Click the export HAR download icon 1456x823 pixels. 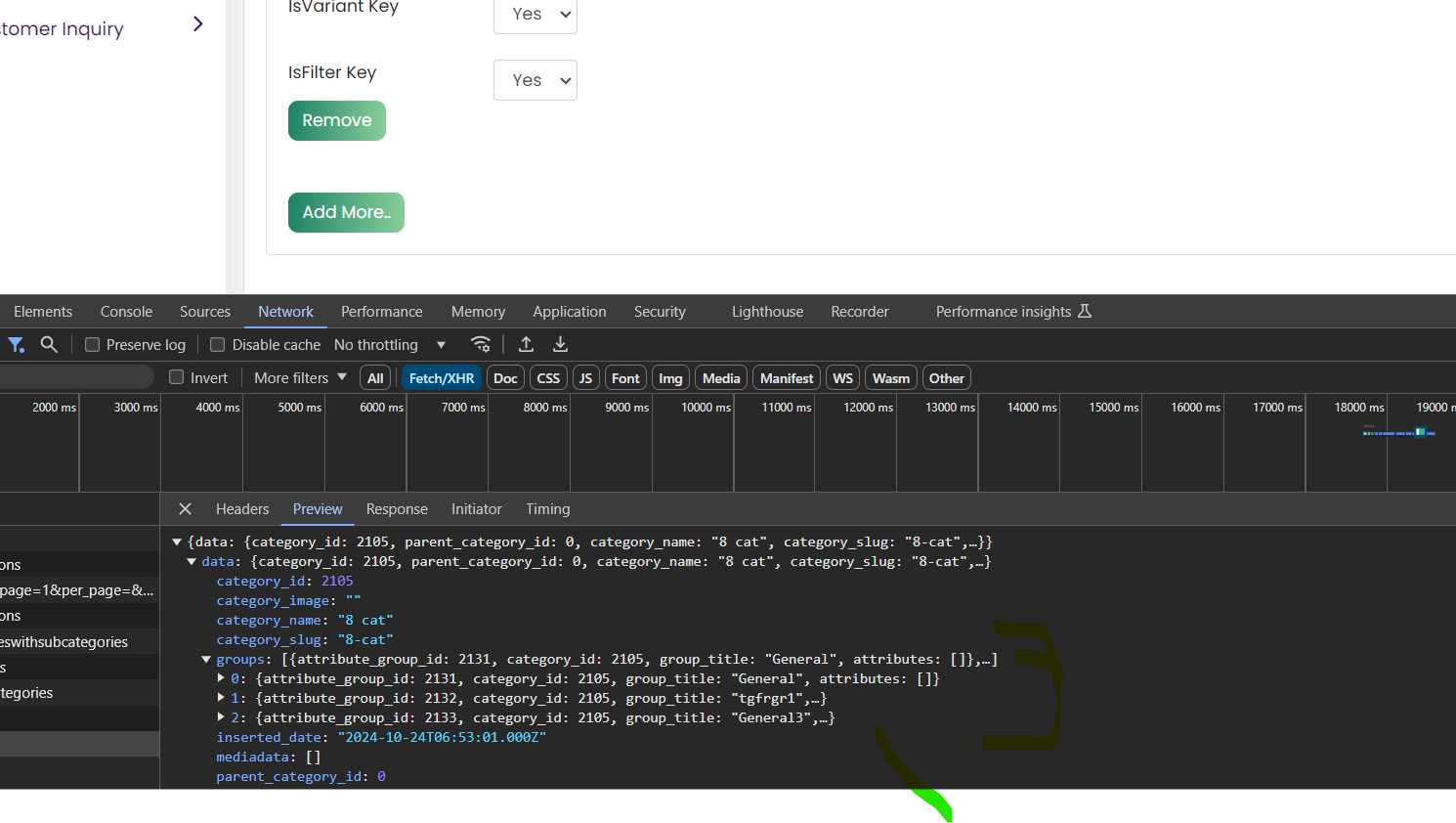point(560,344)
